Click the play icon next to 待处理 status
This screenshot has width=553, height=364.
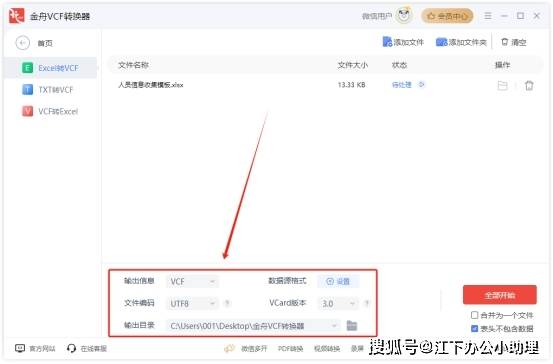point(421,85)
